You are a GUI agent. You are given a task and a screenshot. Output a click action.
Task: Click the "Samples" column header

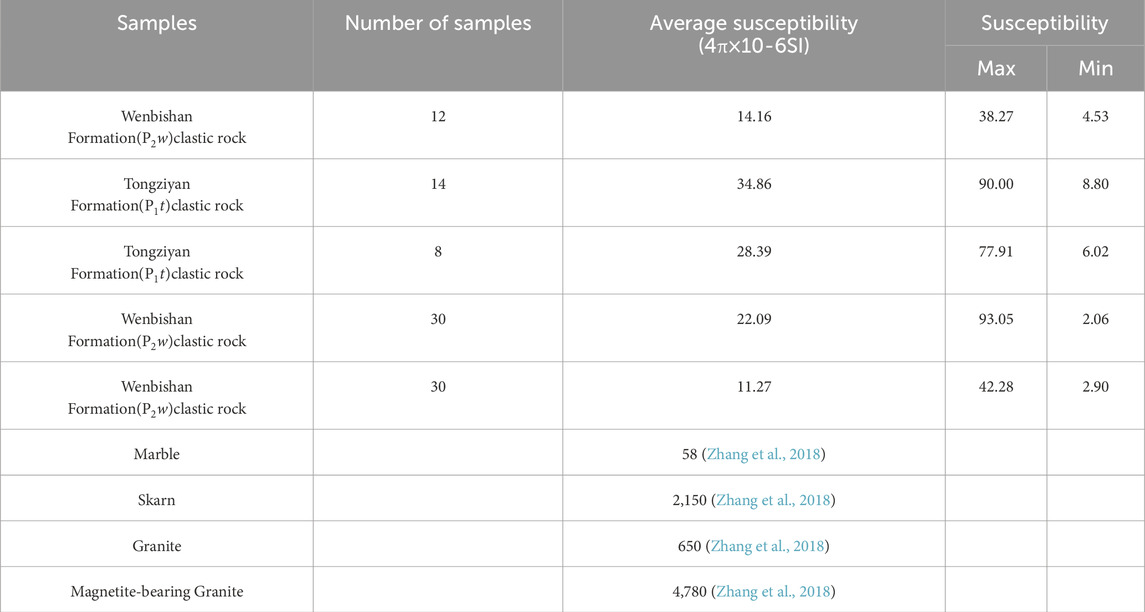(x=157, y=23)
